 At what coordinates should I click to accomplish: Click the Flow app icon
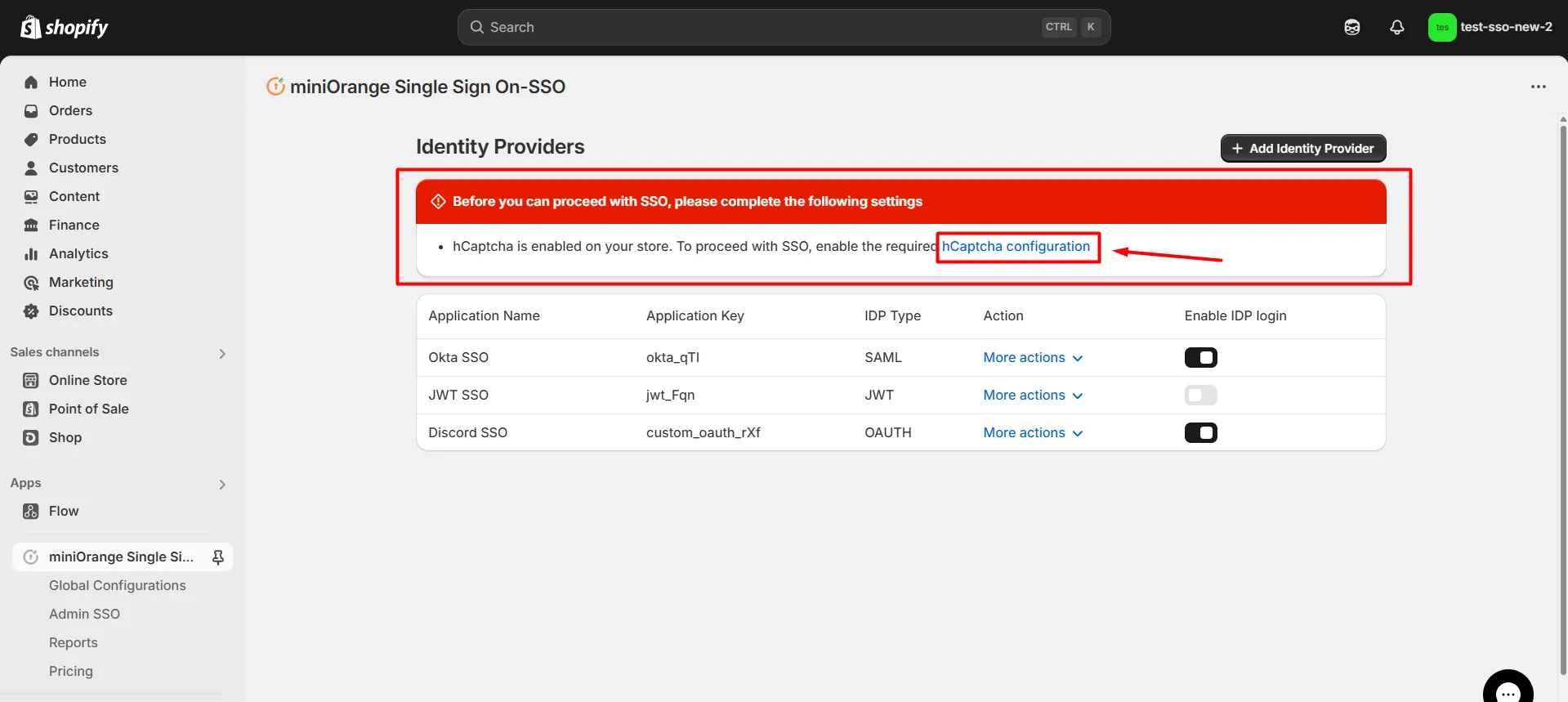31,511
